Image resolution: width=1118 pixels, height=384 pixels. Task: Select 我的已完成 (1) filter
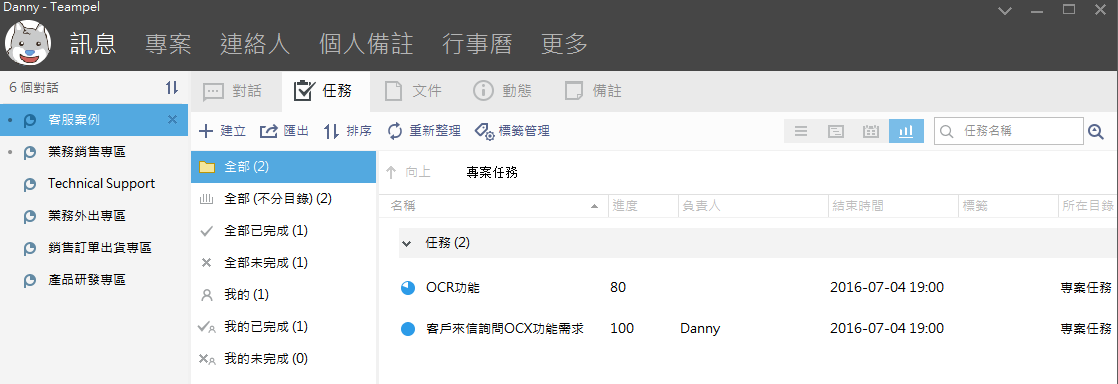[x=284, y=326]
